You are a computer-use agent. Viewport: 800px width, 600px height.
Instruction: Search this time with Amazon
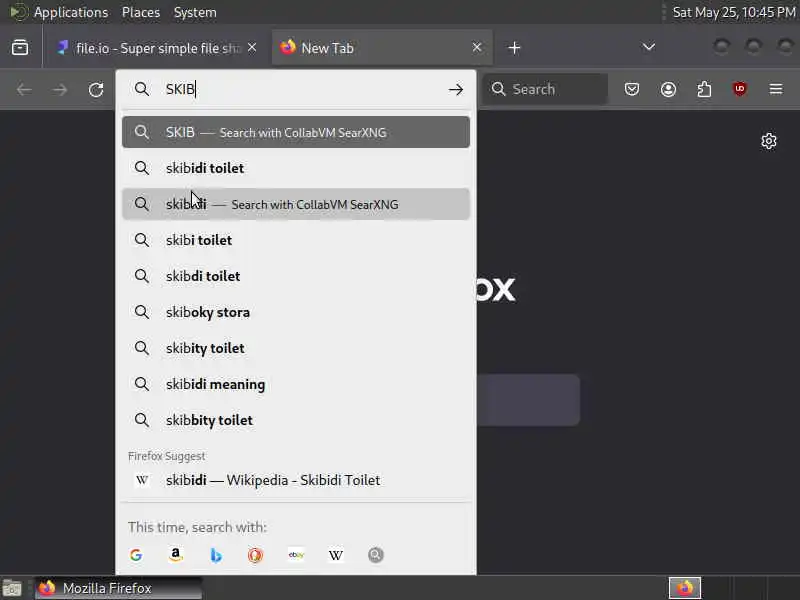click(x=176, y=555)
